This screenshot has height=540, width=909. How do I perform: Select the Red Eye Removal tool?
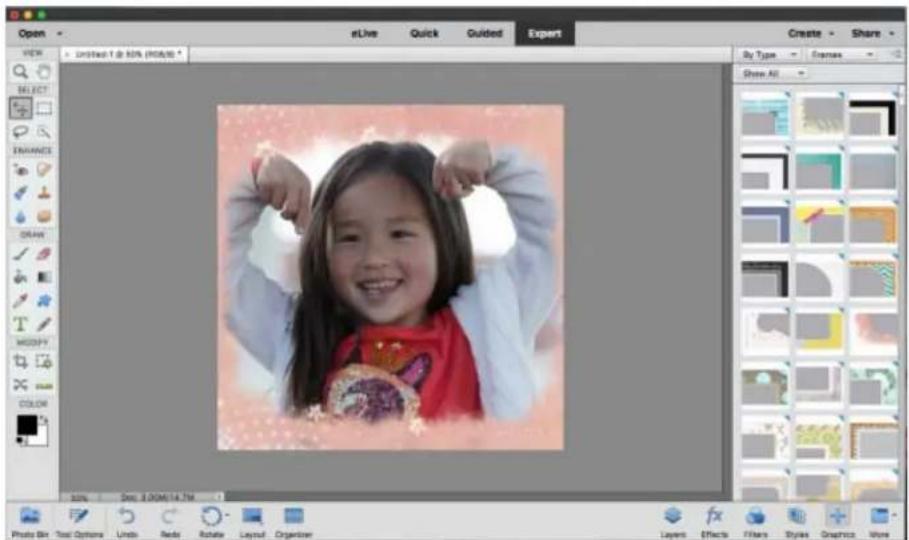(x=20, y=169)
